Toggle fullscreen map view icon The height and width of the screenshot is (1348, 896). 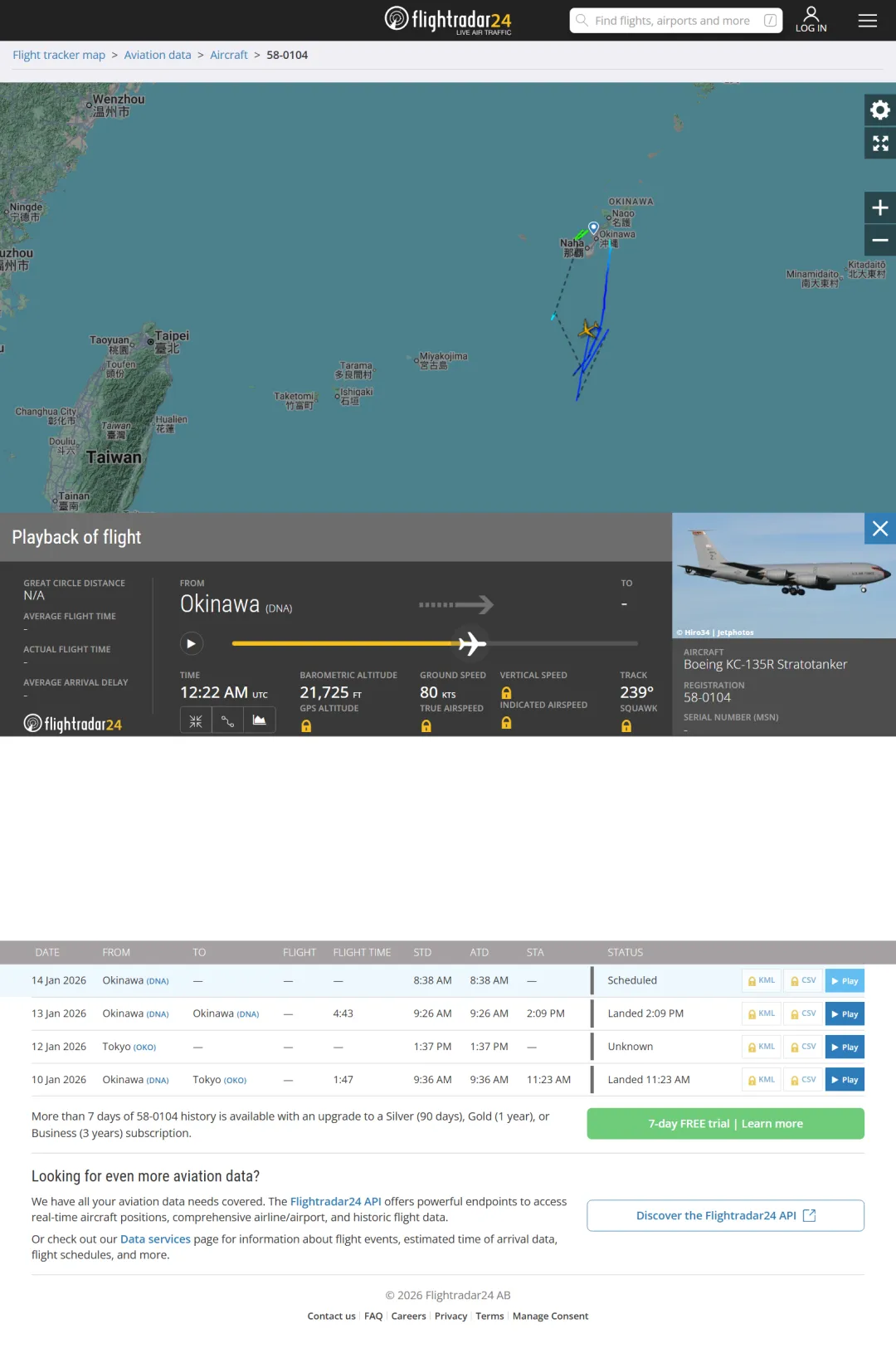[880, 144]
